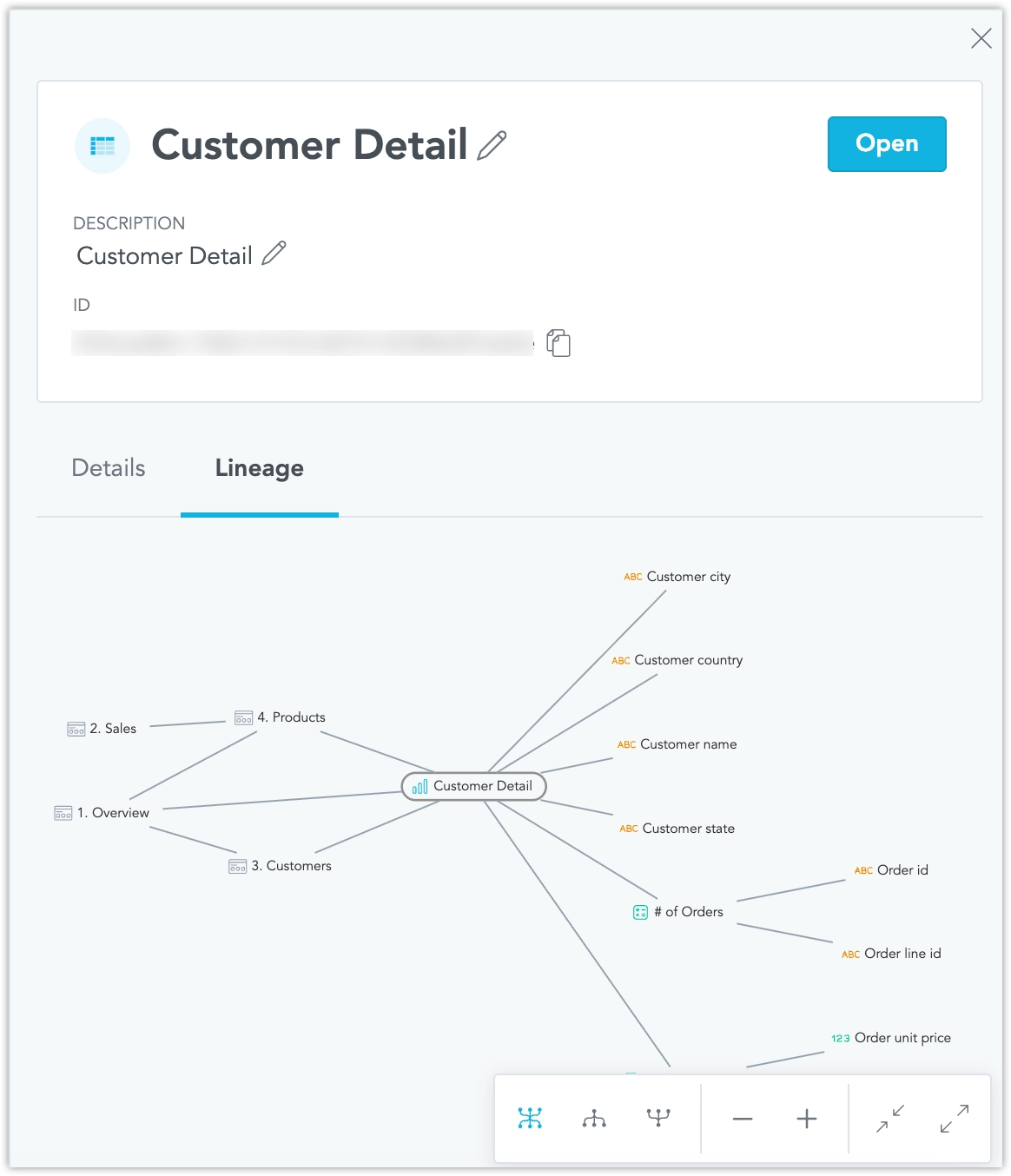This screenshot has height=1176, width=1011.
Task: Click the 'Customer city' attribute node
Action: [678, 577]
